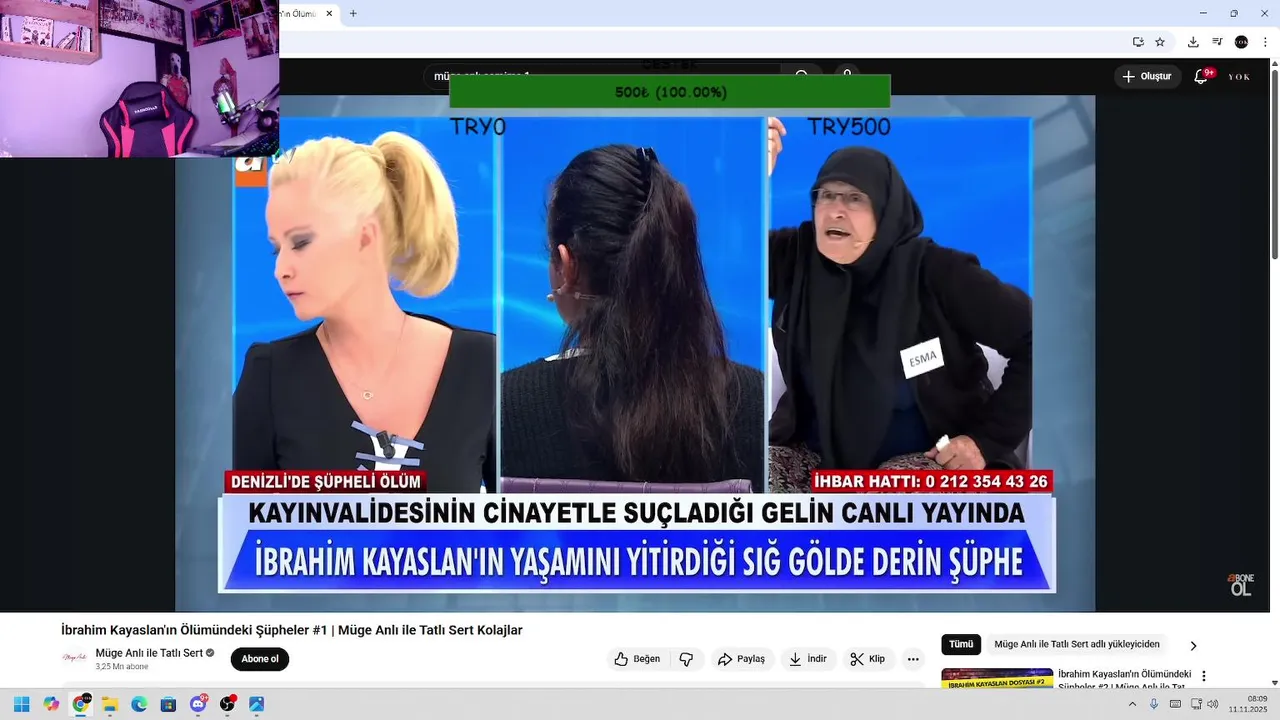Viewport: 1280px width, 720px height.
Task: Click İndir download button
Action: pyautogui.click(x=808, y=659)
